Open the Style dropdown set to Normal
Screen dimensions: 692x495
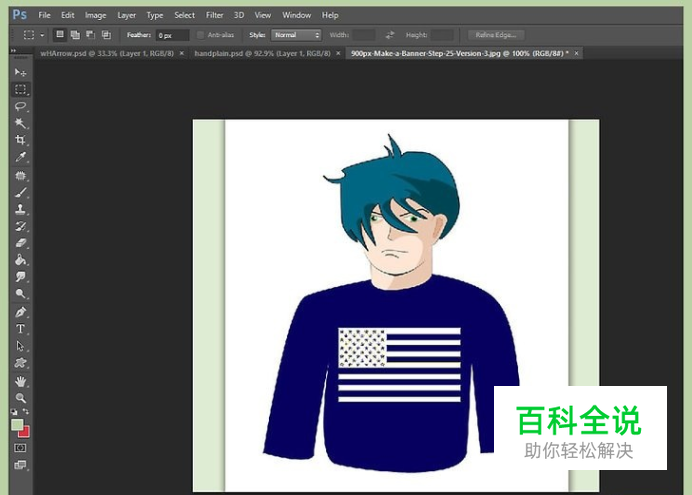[296, 35]
